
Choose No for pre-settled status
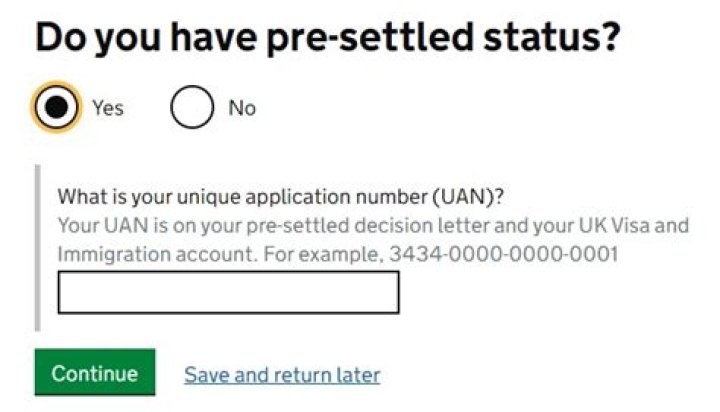(x=192, y=108)
